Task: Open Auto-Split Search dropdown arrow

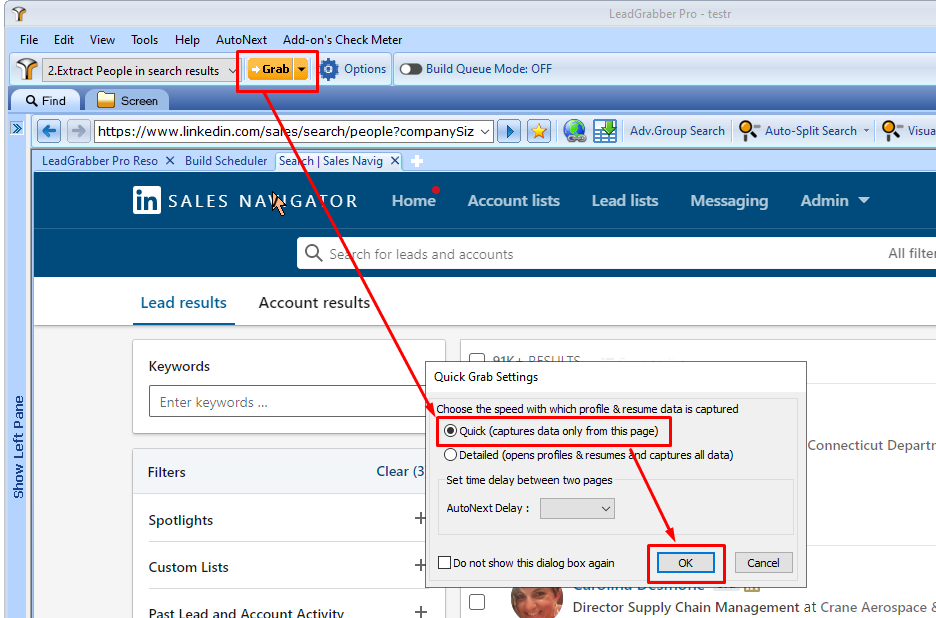Action: (866, 131)
